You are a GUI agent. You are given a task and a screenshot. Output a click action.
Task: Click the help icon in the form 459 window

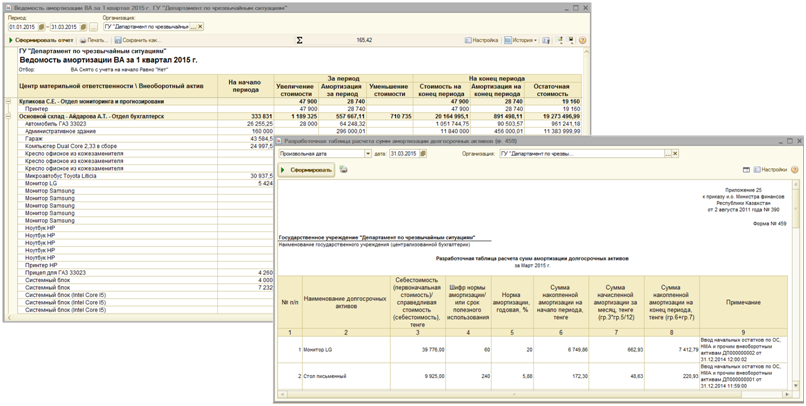(x=796, y=170)
